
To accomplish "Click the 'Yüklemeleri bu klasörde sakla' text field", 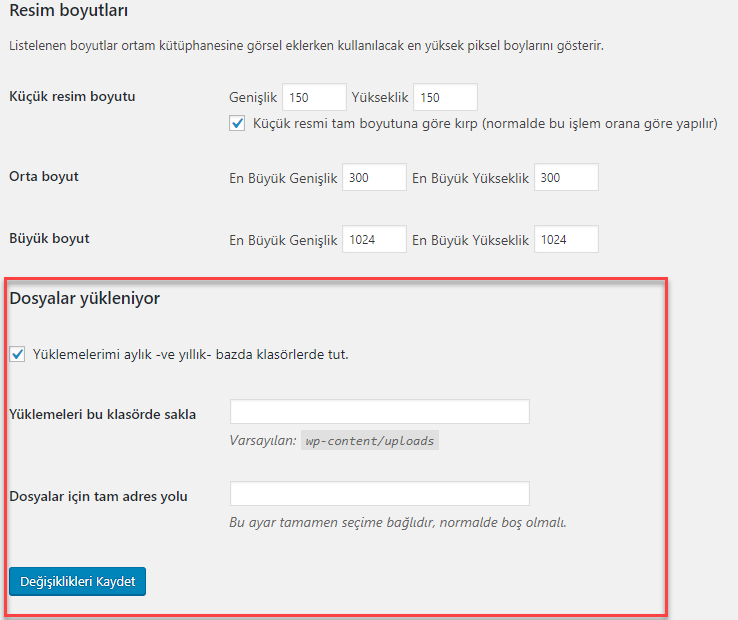I will [x=380, y=411].
